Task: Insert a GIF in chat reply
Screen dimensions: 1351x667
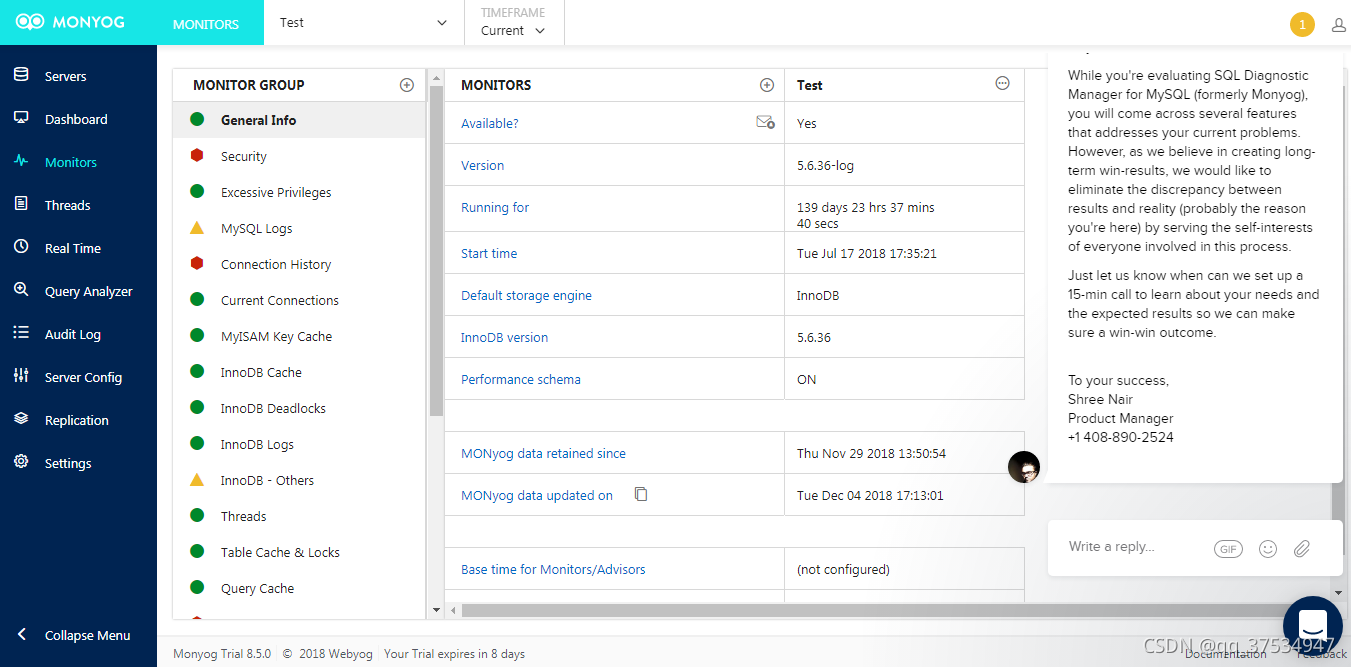Action: pyautogui.click(x=1228, y=549)
